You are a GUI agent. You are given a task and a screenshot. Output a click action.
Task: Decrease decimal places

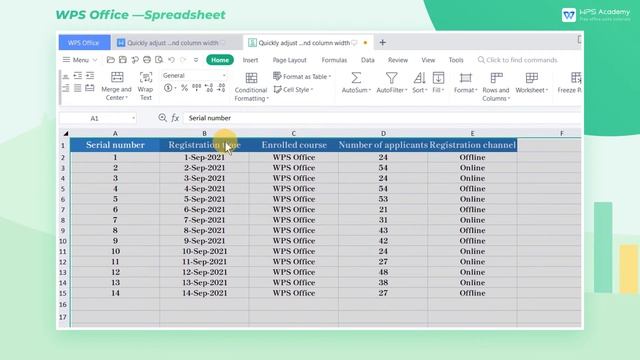click(221, 88)
